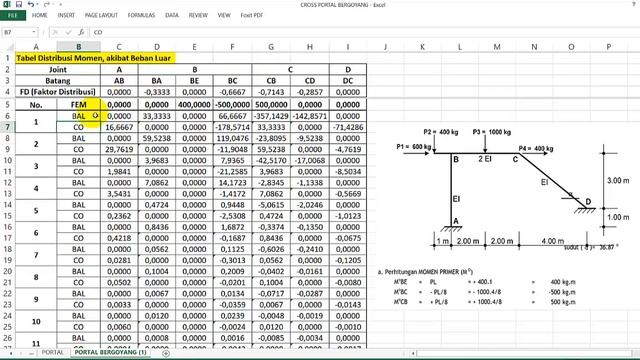The width and height of the screenshot is (640, 360).
Task: Switch to the HOME ribbon tab
Action: click(40, 15)
